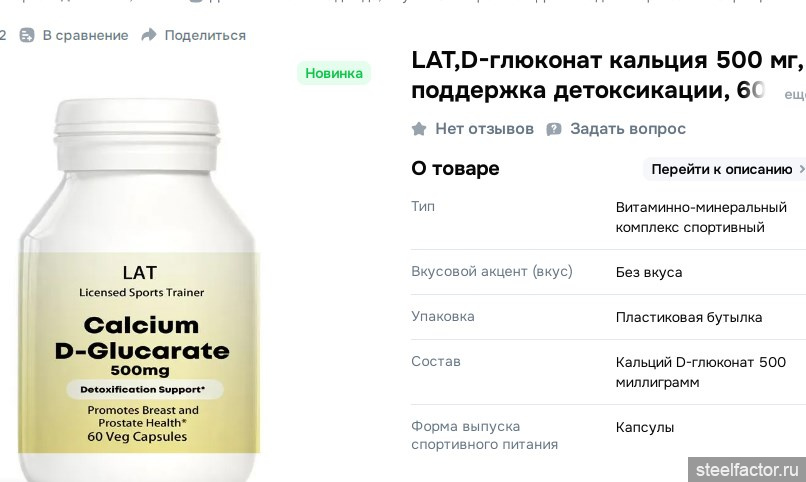Viewport: 806px width, 482px height.
Task: Expand title with the ещё link
Action: [795, 95]
